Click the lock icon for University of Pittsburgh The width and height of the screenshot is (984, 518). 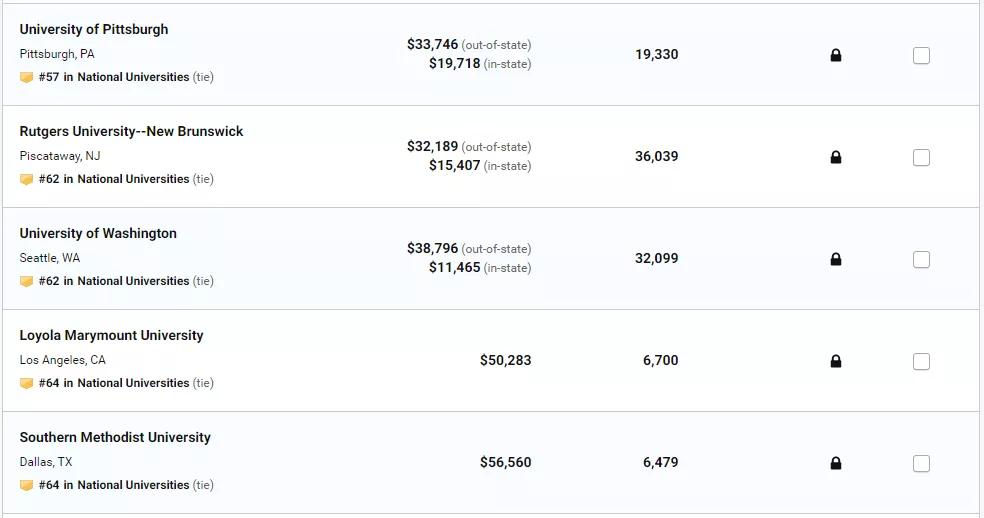tap(835, 55)
